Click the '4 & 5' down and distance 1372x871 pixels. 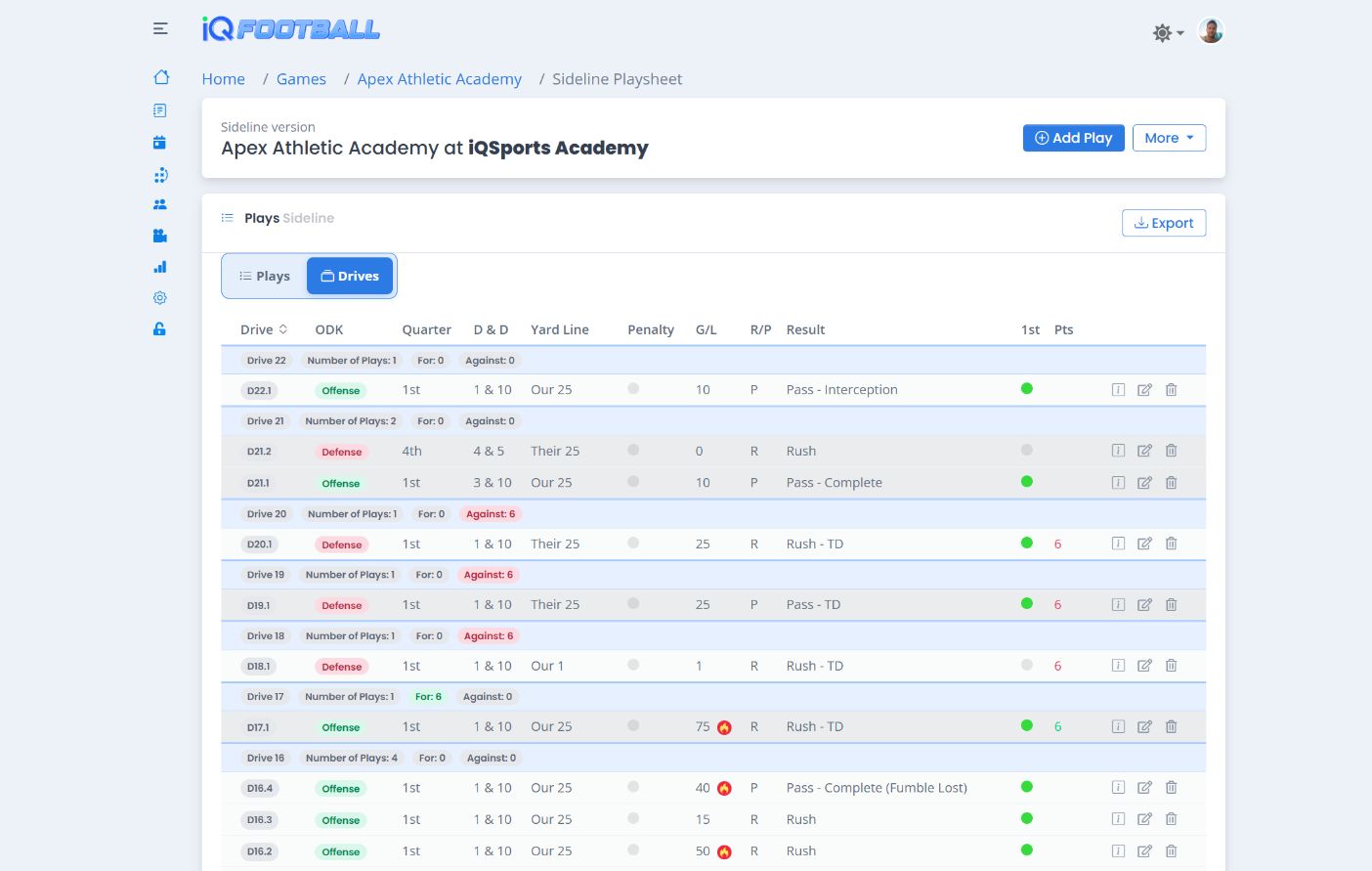(489, 452)
